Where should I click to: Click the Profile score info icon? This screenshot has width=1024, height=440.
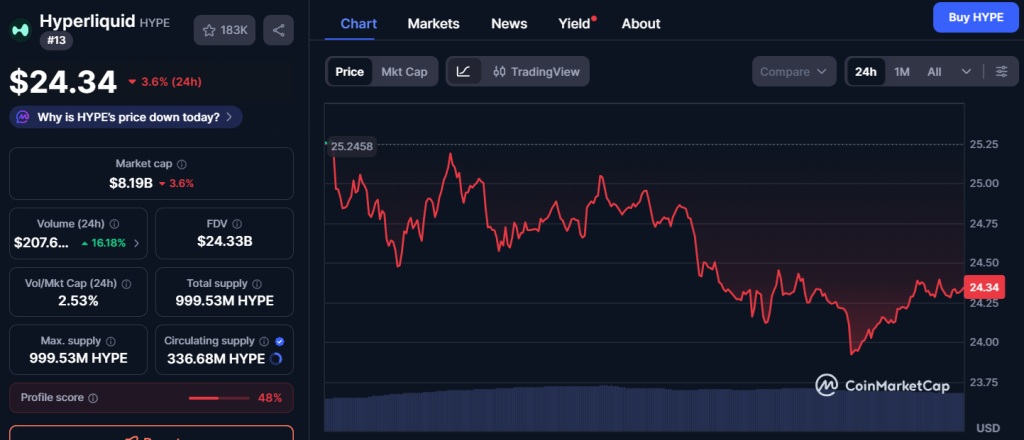point(93,398)
